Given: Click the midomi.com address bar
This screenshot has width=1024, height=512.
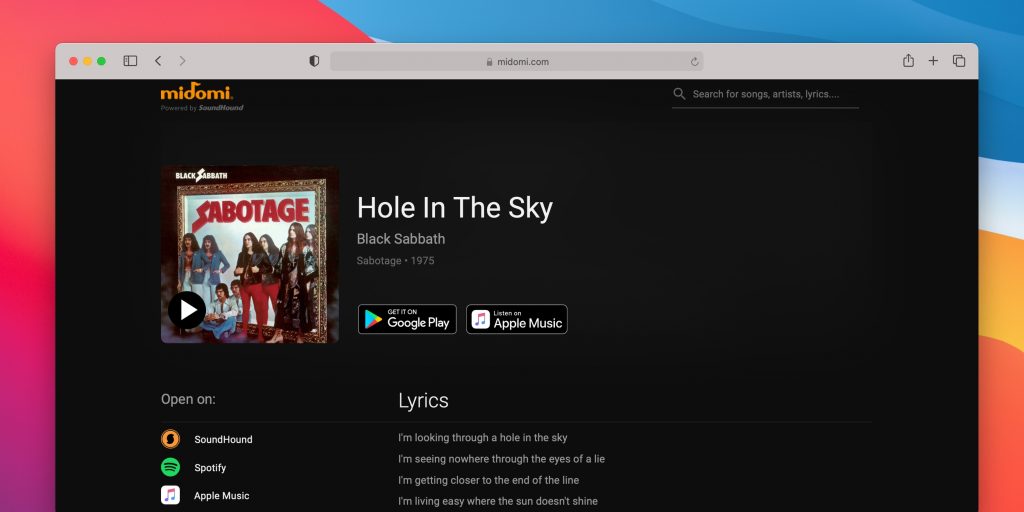Looking at the screenshot, I should tap(517, 61).
